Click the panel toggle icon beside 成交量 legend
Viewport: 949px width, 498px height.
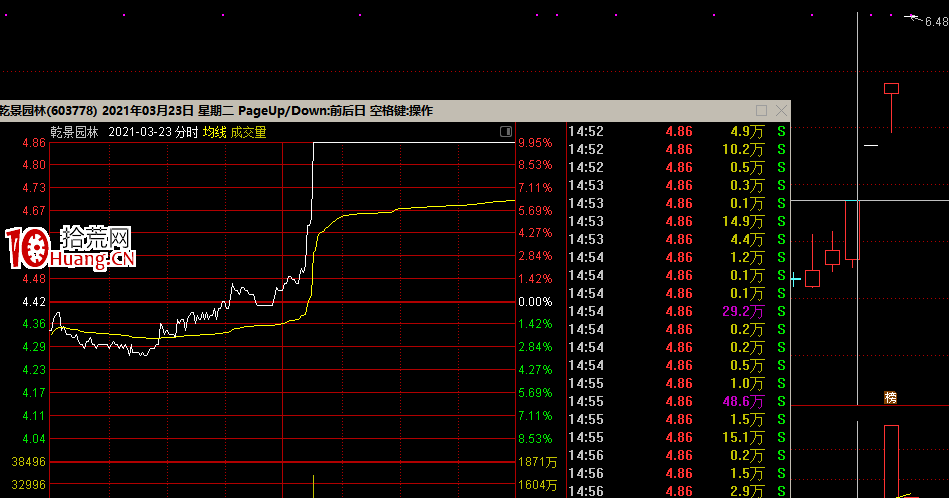[x=506, y=132]
